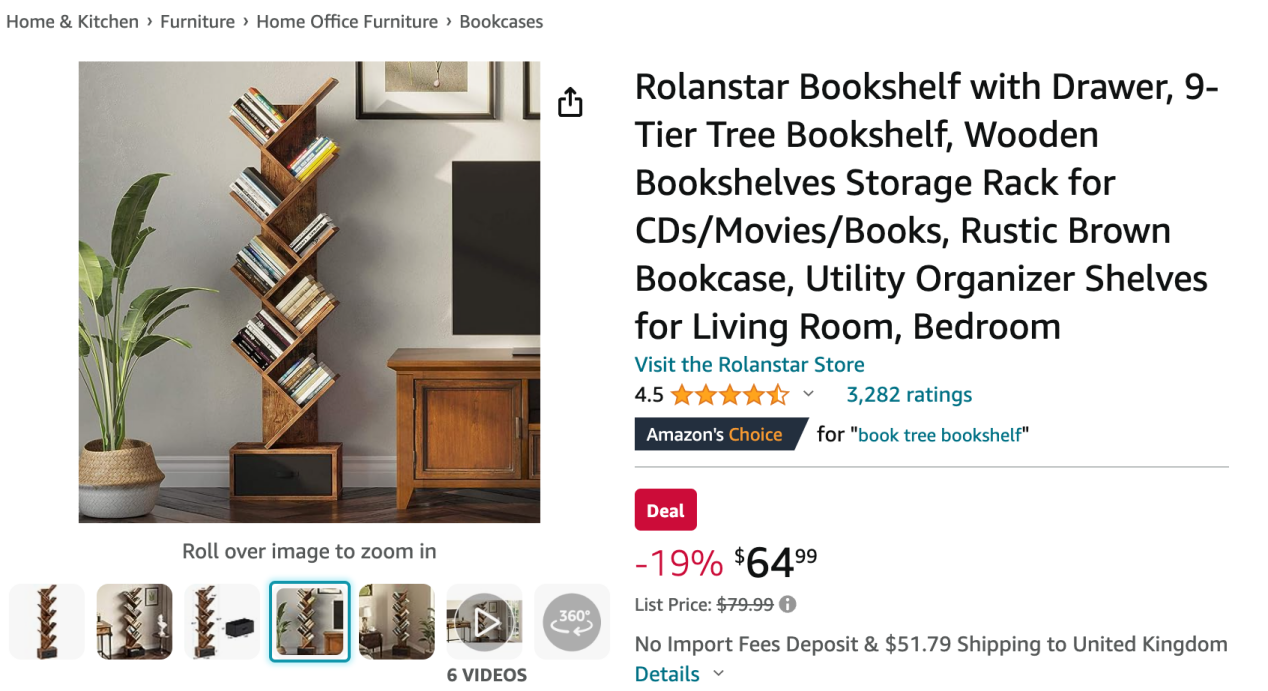Click the info icon next to List Price
The width and height of the screenshot is (1268, 691).
[x=788, y=604]
